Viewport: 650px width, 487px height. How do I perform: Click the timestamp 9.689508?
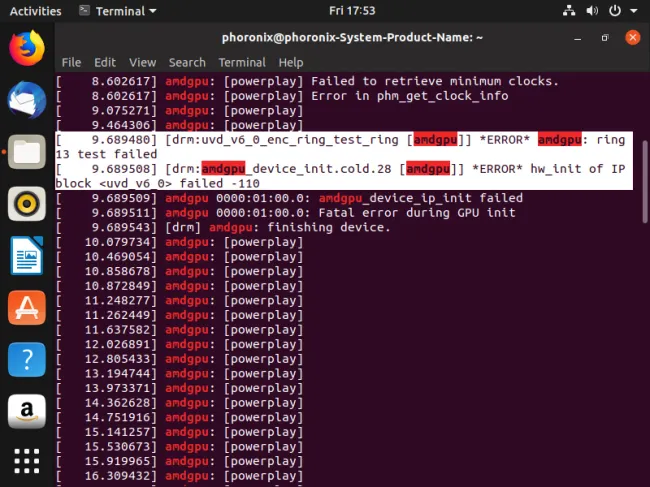click(121, 169)
